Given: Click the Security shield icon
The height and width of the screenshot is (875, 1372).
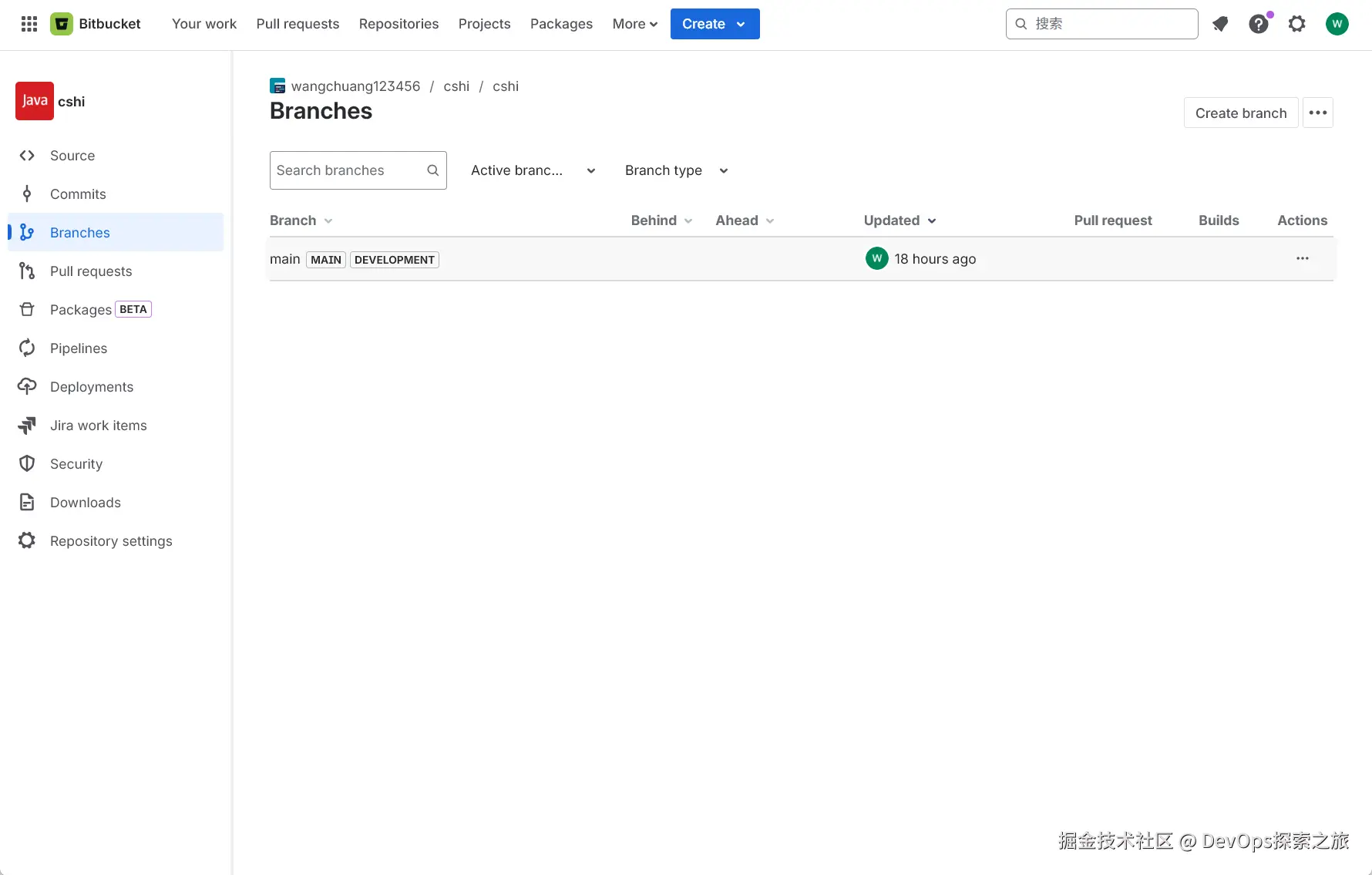Looking at the screenshot, I should coord(27,464).
